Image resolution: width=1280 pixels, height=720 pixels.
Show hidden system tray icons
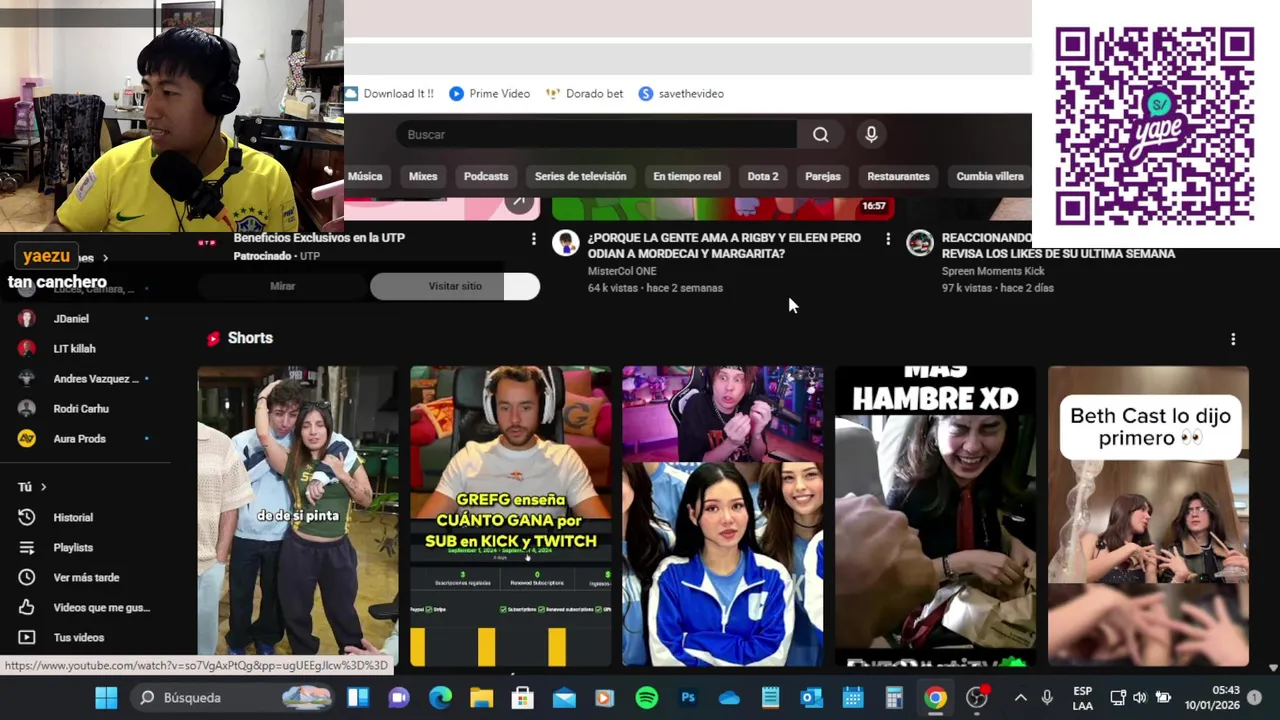[x=1020, y=698]
